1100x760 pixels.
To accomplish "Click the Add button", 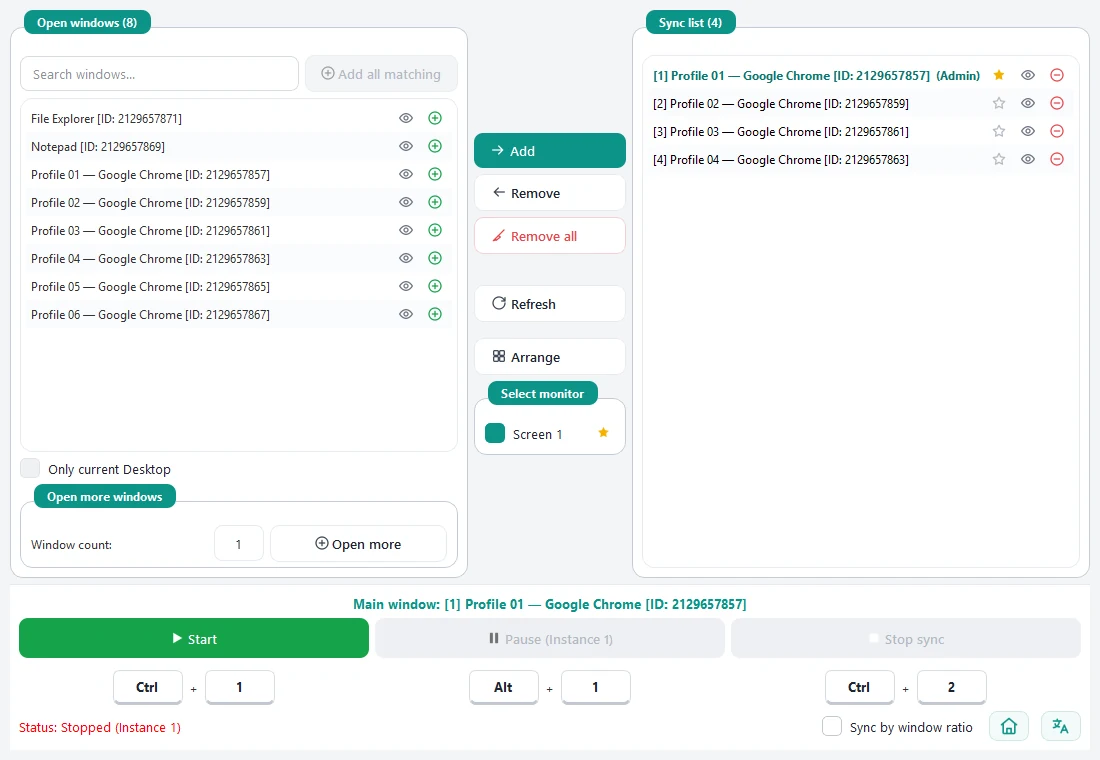I will (x=550, y=151).
